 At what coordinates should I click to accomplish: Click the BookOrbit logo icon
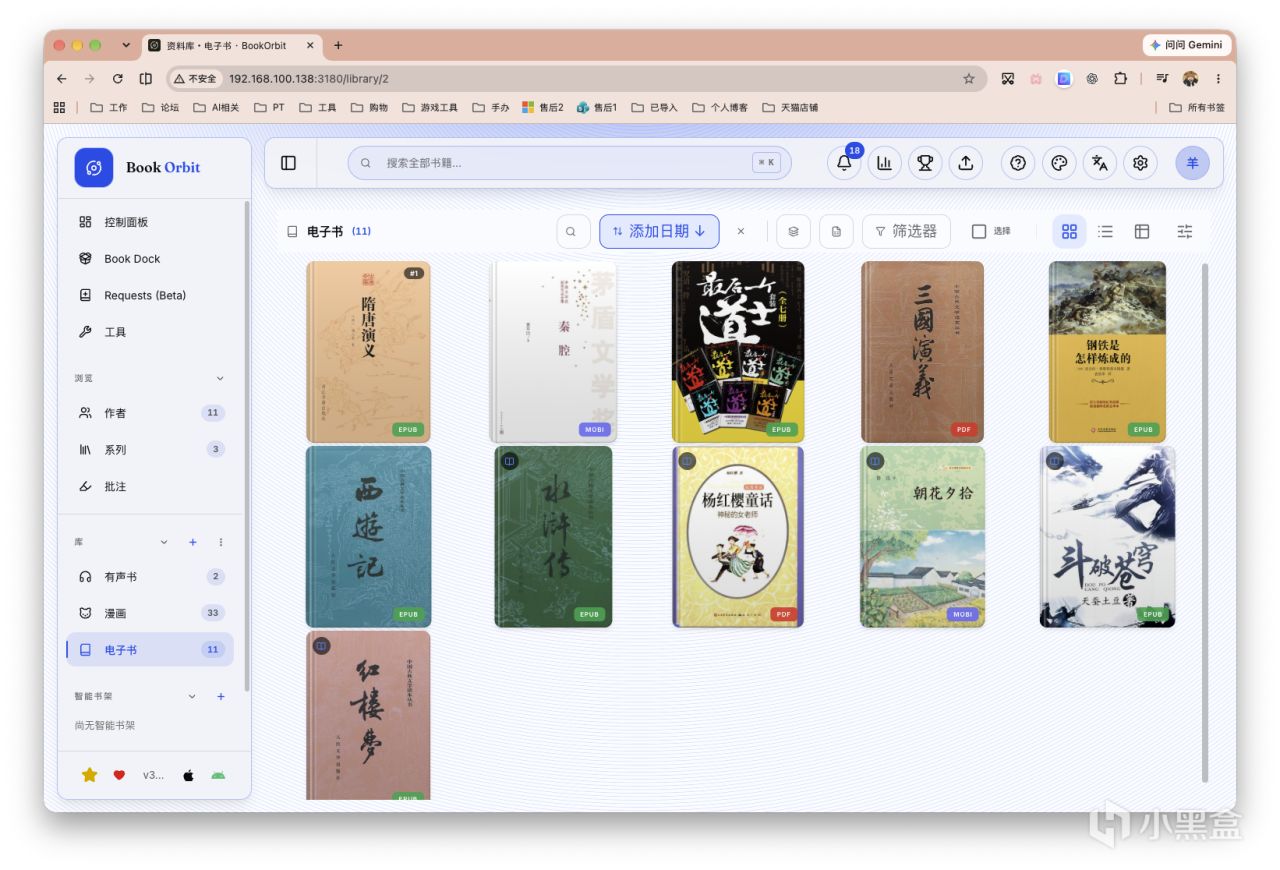click(x=94, y=167)
